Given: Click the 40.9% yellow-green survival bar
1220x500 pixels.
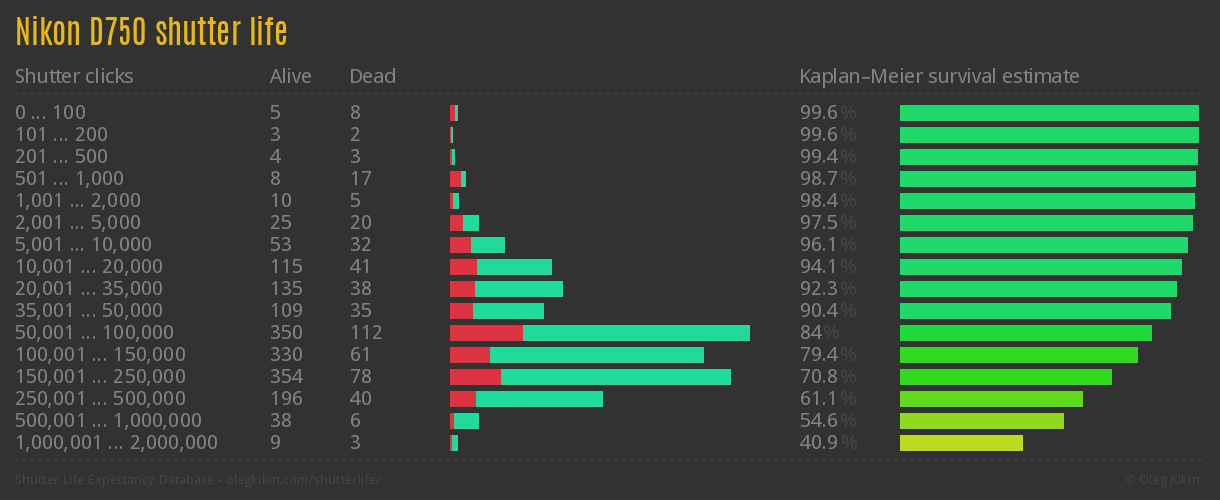Looking at the screenshot, I should [961, 443].
